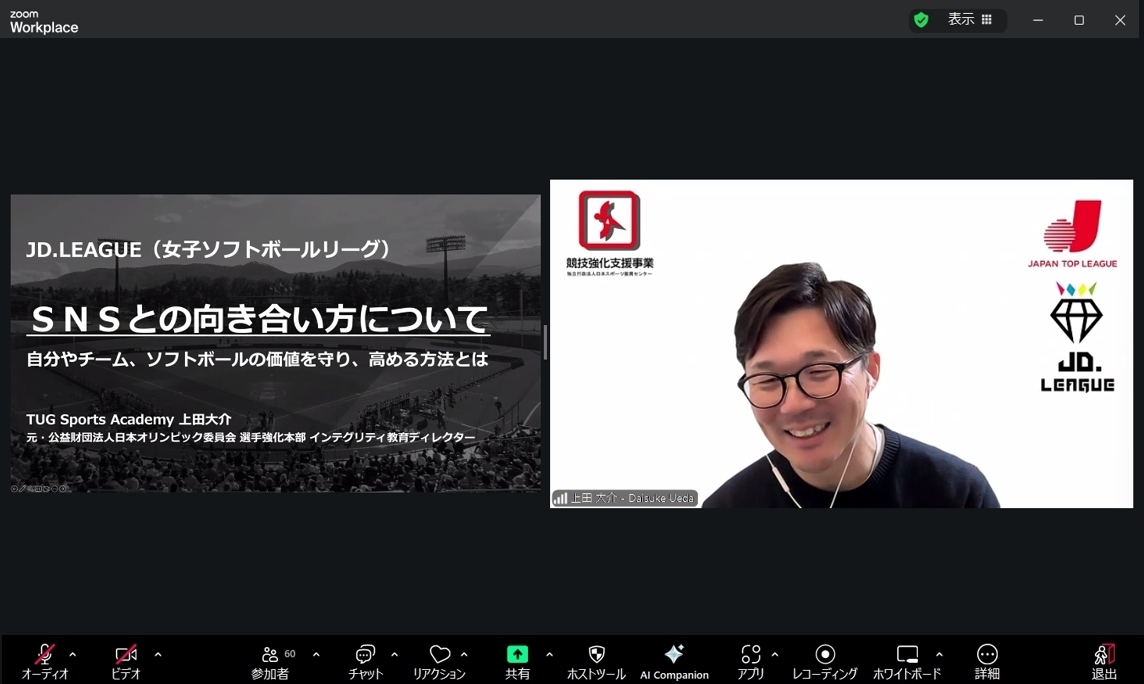Viewport: 1144px width, 684px height.
Task: Expand participants options caret beside 参加者
Action: click(316, 655)
